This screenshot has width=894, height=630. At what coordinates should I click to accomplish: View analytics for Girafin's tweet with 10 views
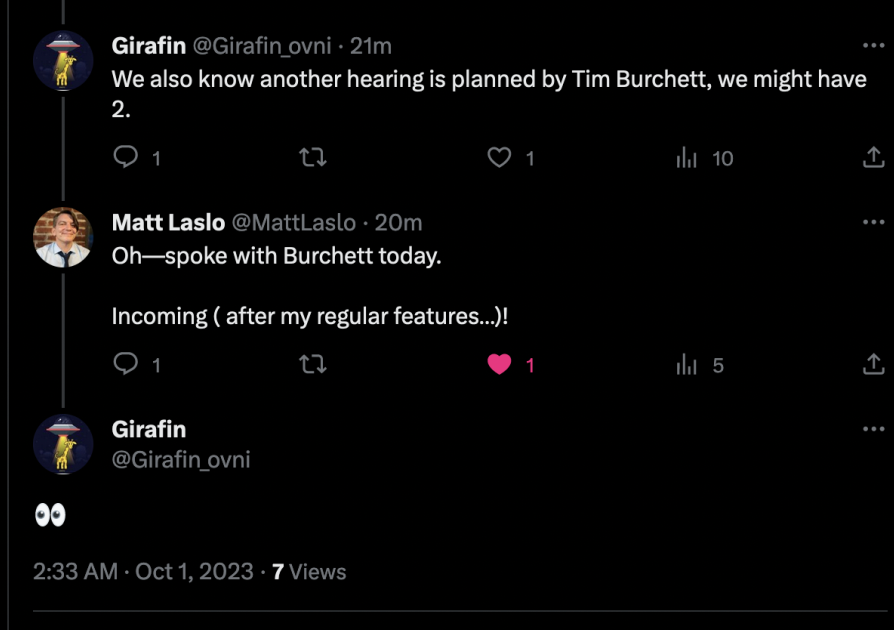click(x=687, y=158)
